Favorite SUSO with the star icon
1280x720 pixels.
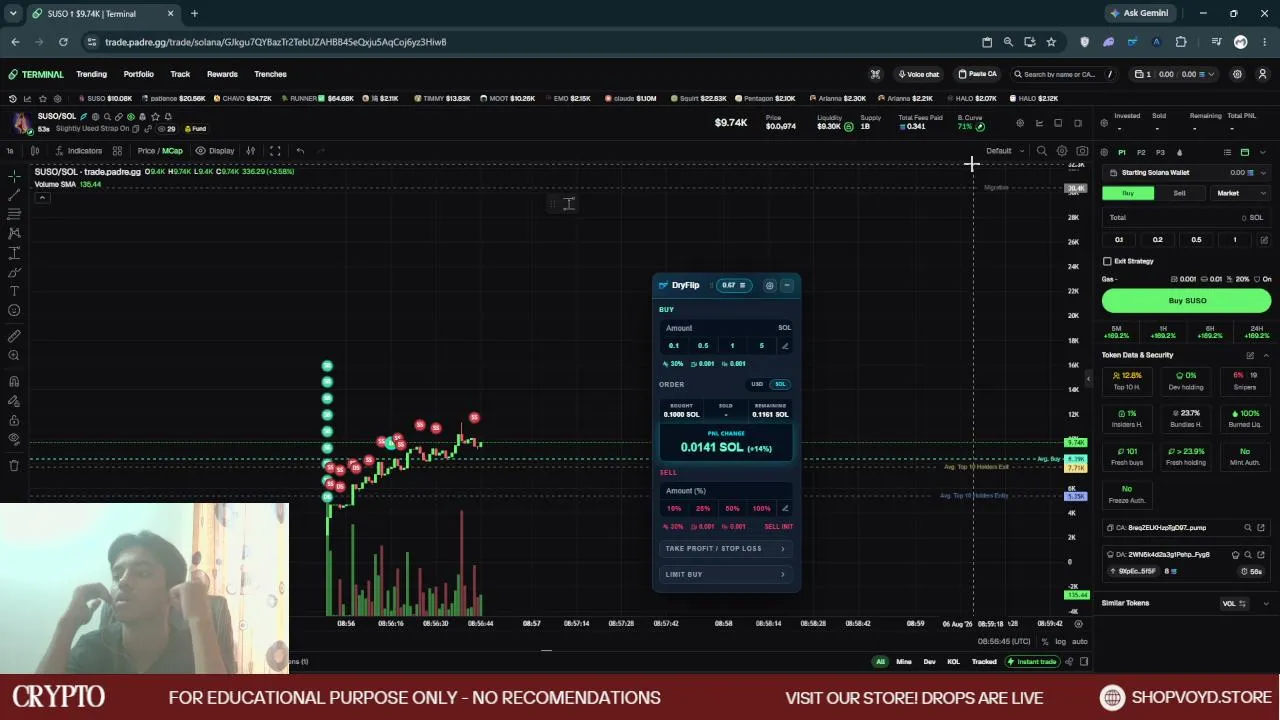tap(155, 117)
